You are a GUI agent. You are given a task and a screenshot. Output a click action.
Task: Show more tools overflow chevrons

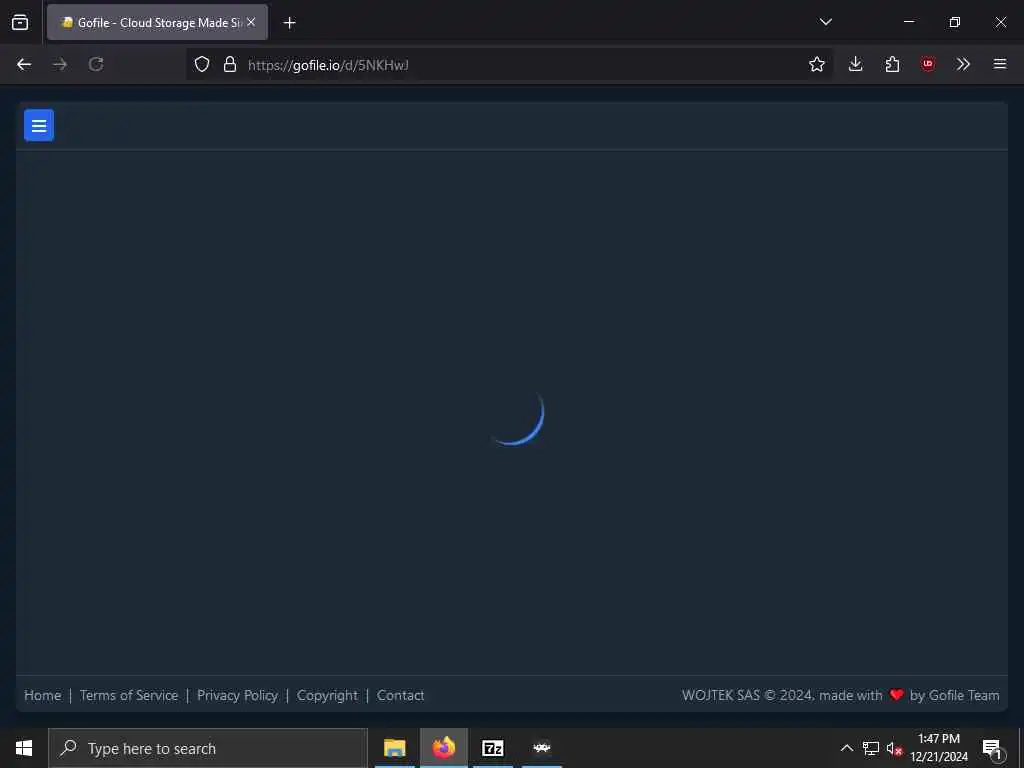point(963,64)
